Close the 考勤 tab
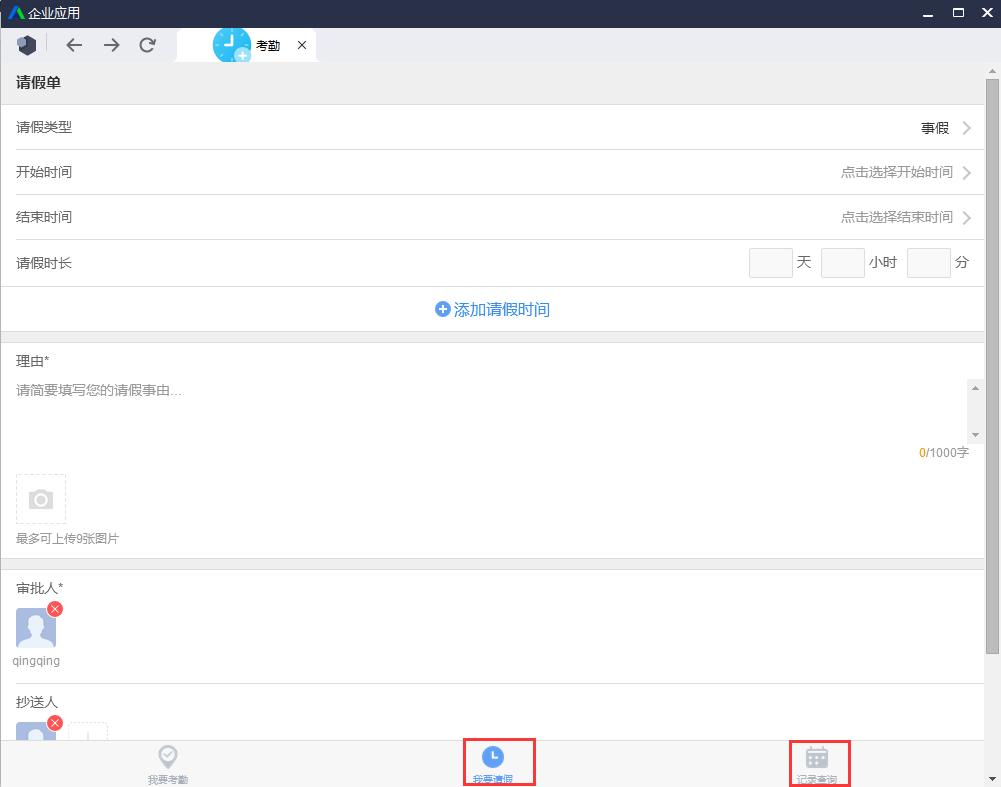 tap(302, 45)
